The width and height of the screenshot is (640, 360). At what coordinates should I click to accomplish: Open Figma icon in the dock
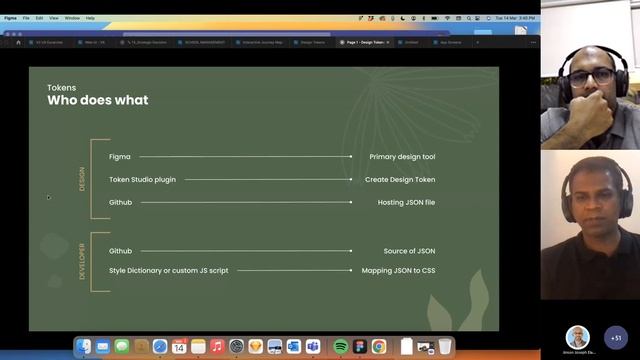click(x=360, y=347)
